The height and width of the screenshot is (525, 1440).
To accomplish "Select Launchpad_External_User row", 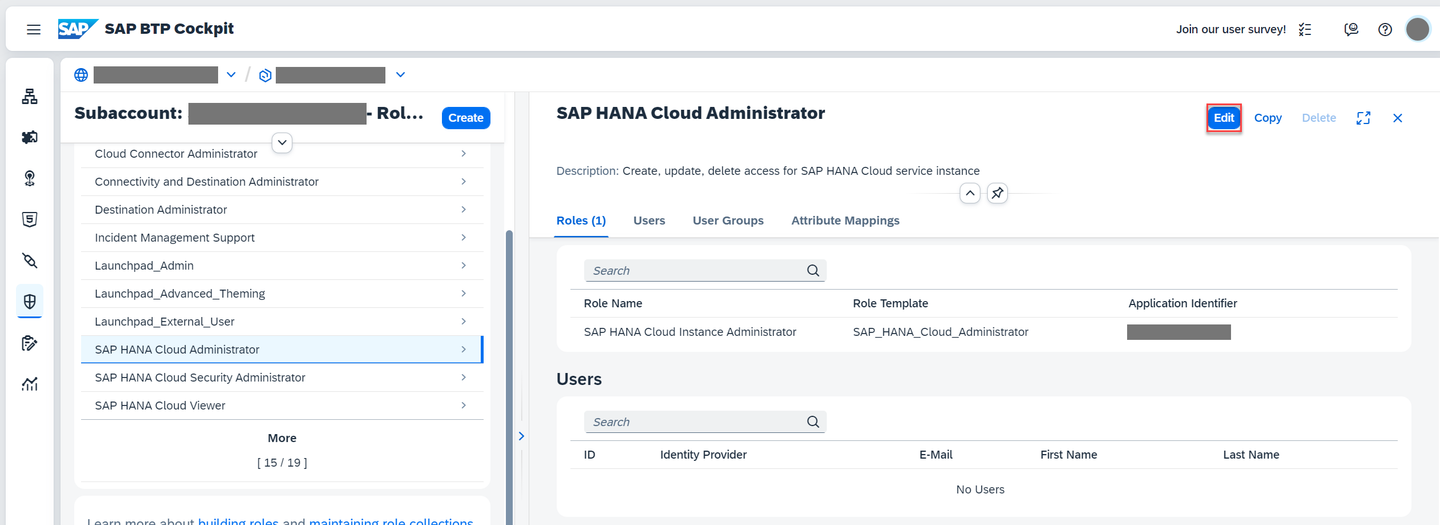I will pos(282,322).
